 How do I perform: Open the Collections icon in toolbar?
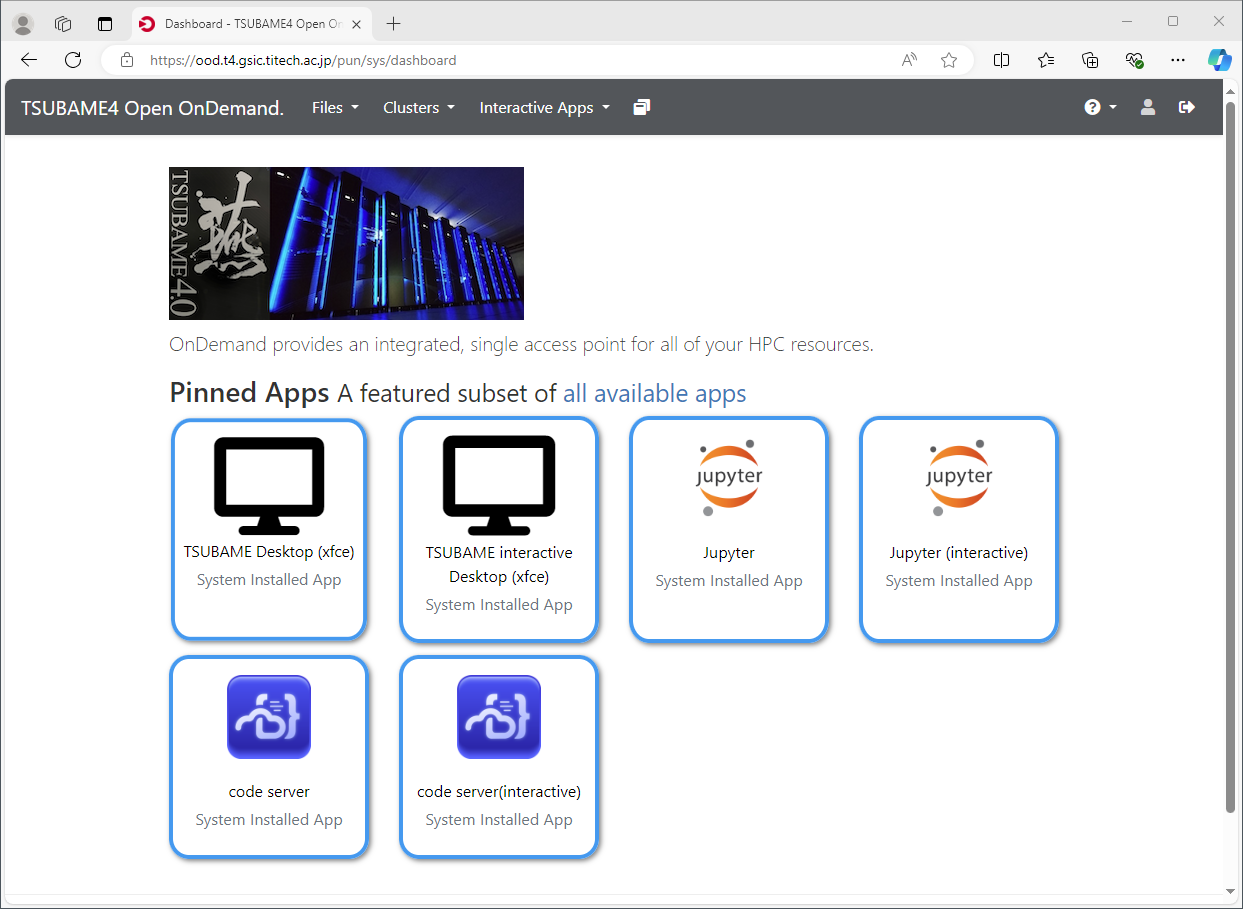1091,60
